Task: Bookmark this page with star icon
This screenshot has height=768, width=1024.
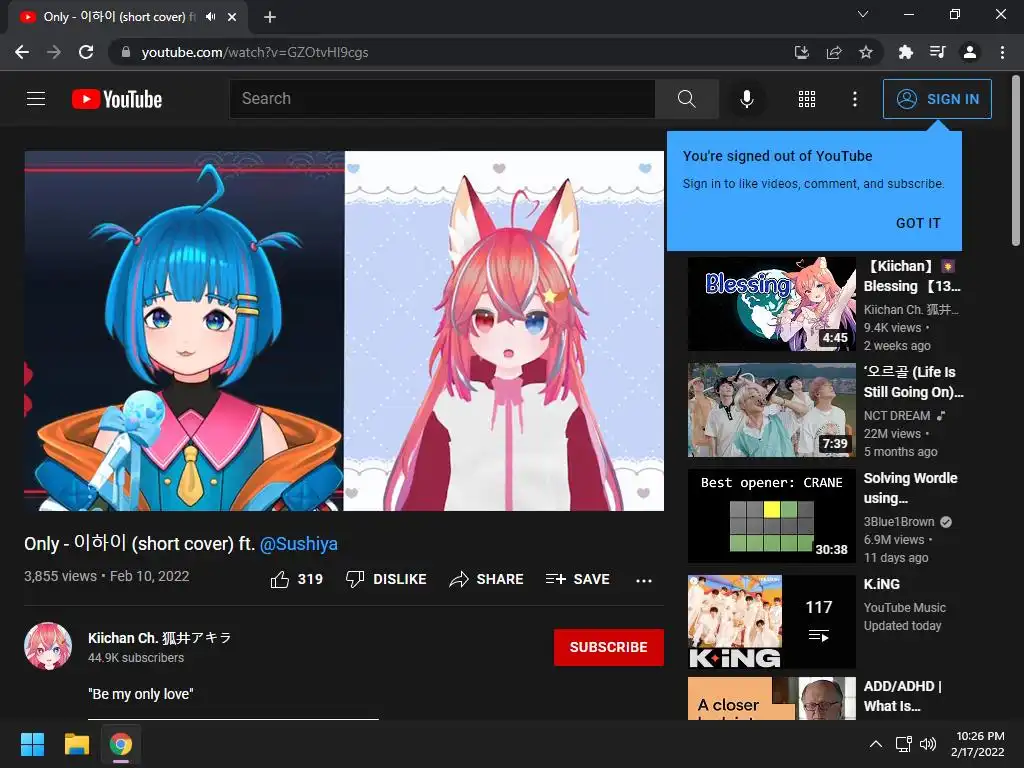Action: [x=865, y=52]
